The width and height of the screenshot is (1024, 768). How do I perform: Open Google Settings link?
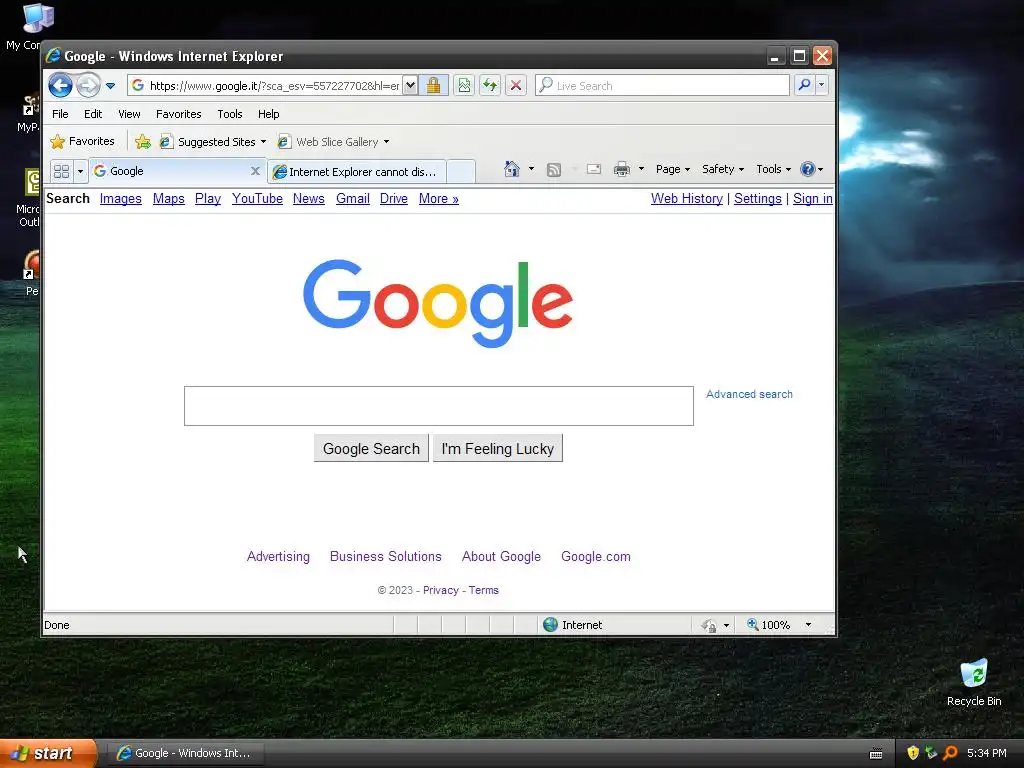[758, 199]
